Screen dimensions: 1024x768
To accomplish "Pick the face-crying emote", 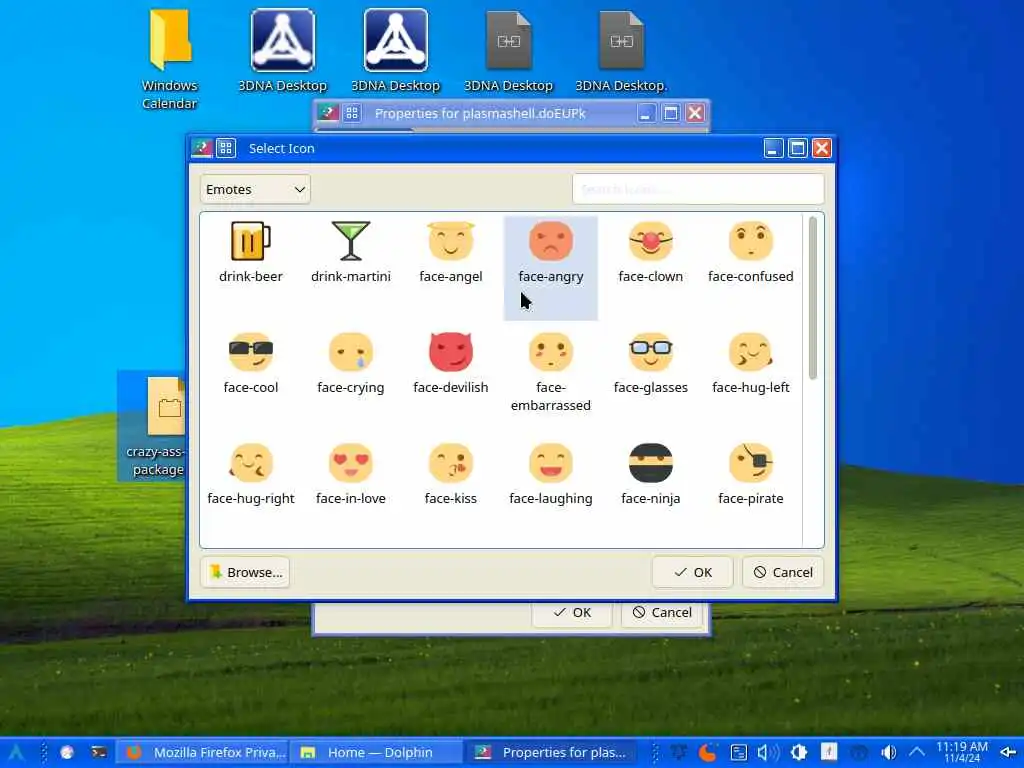I will (x=351, y=363).
